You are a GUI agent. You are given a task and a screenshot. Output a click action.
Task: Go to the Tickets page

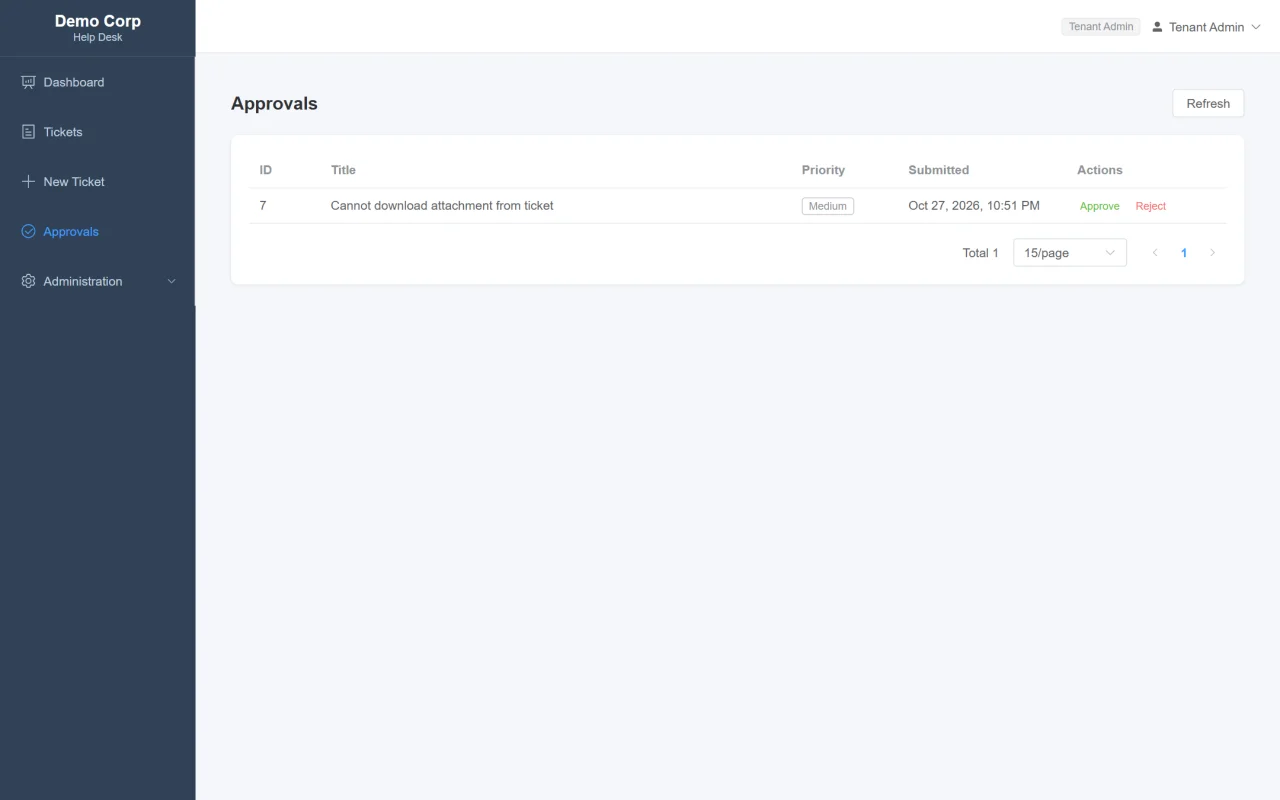(97, 132)
